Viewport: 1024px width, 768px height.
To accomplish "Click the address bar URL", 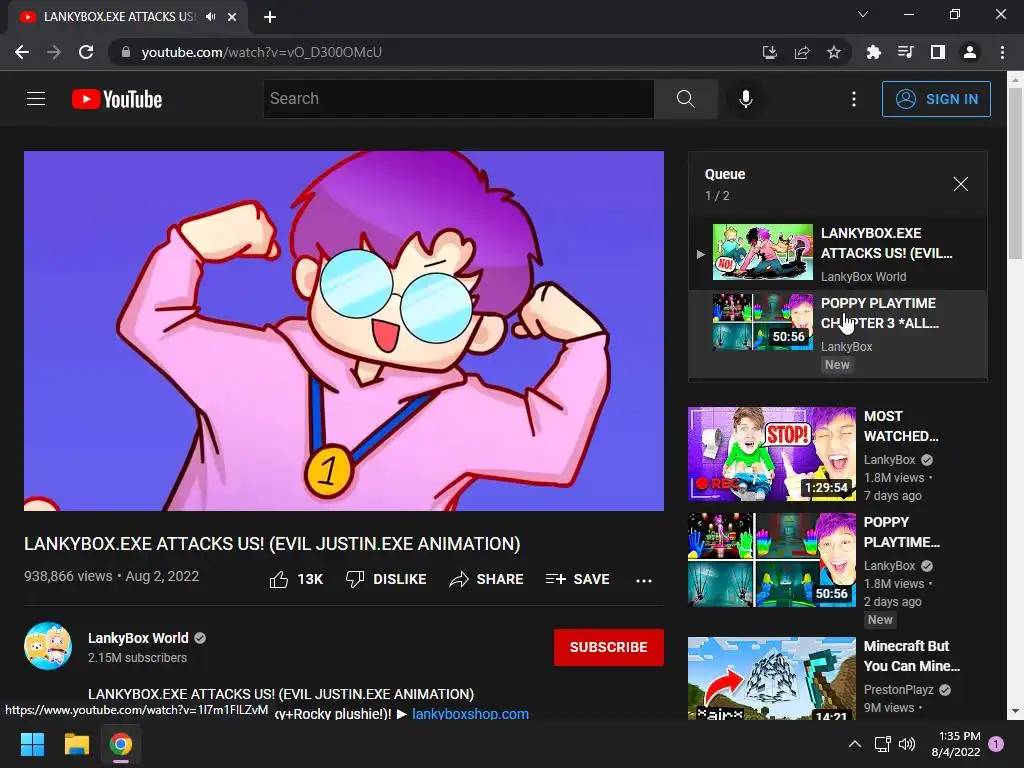I will point(261,52).
